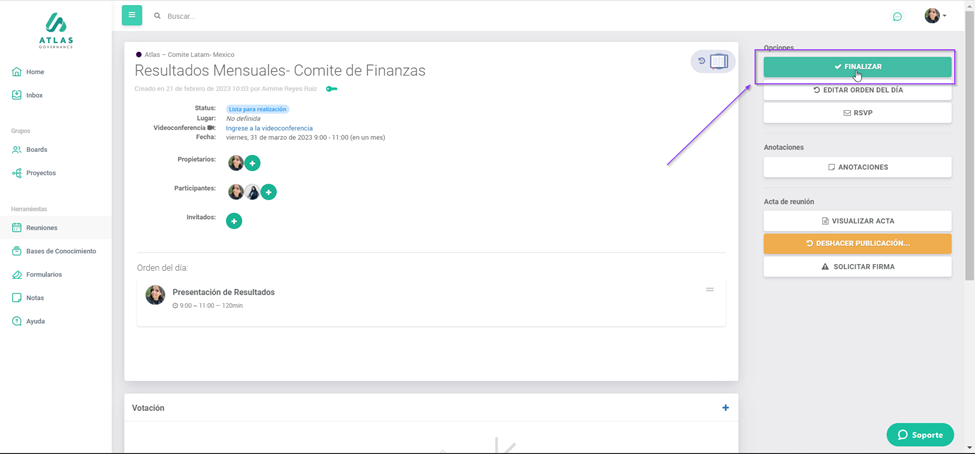Open the Soporte chat widget
The image size is (975, 454).
pos(920,435)
